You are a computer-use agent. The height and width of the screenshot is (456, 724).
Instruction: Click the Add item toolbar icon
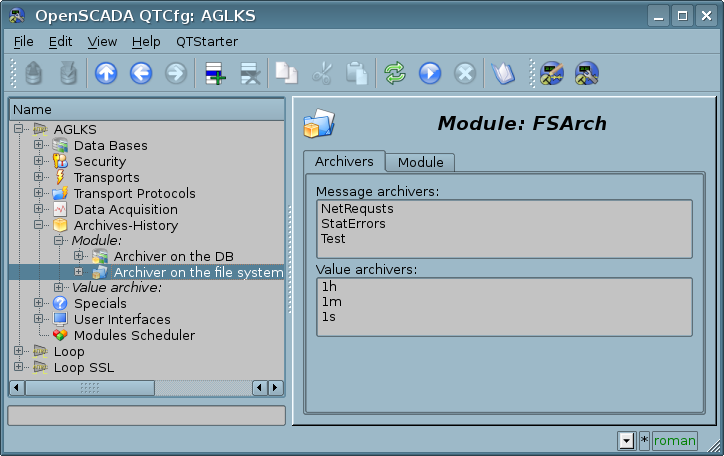coord(212,73)
